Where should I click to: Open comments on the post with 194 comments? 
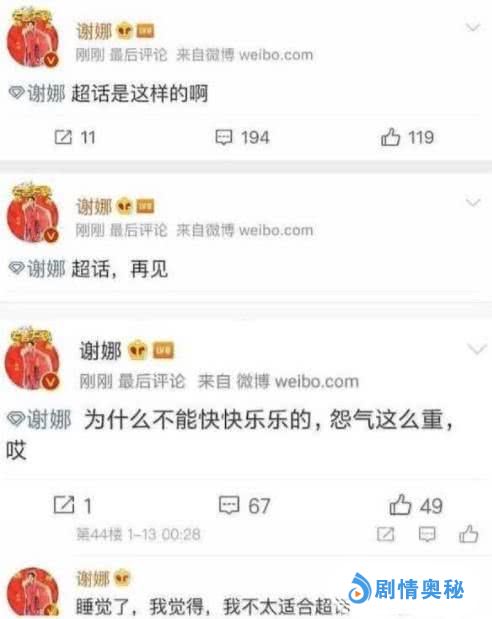click(x=242, y=137)
